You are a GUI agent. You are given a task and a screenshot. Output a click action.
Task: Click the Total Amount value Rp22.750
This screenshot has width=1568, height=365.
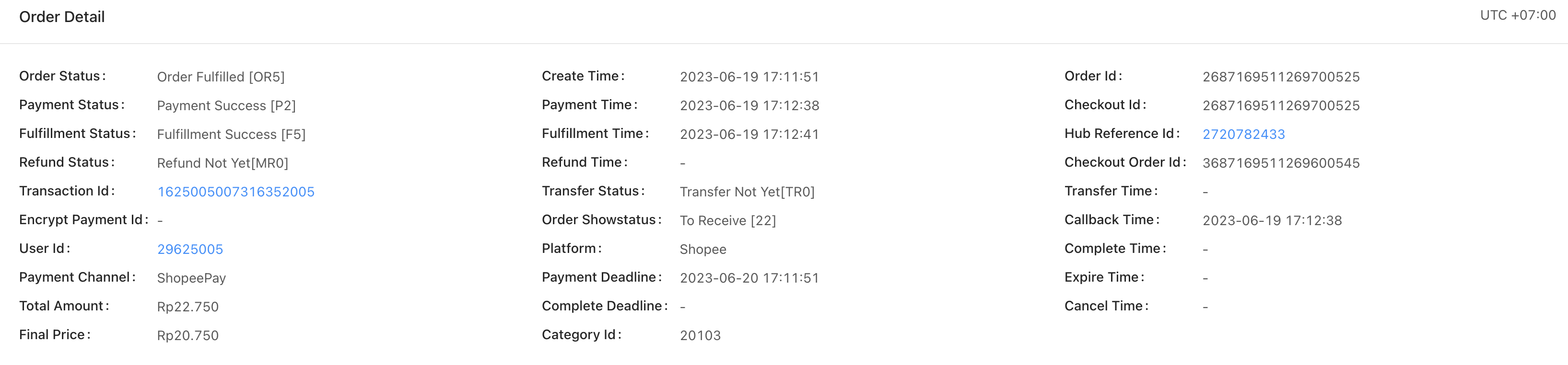coord(187,307)
